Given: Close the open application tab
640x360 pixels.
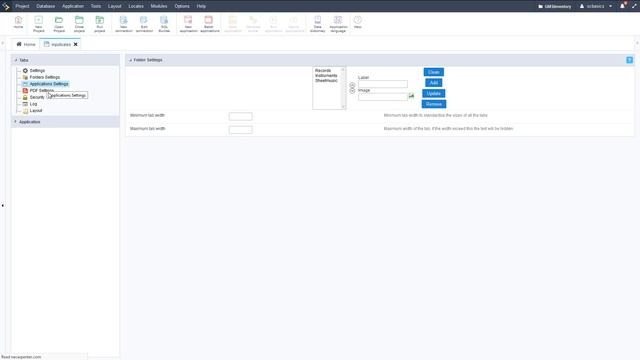Looking at the screenshot, I should (x=76, y=44).
